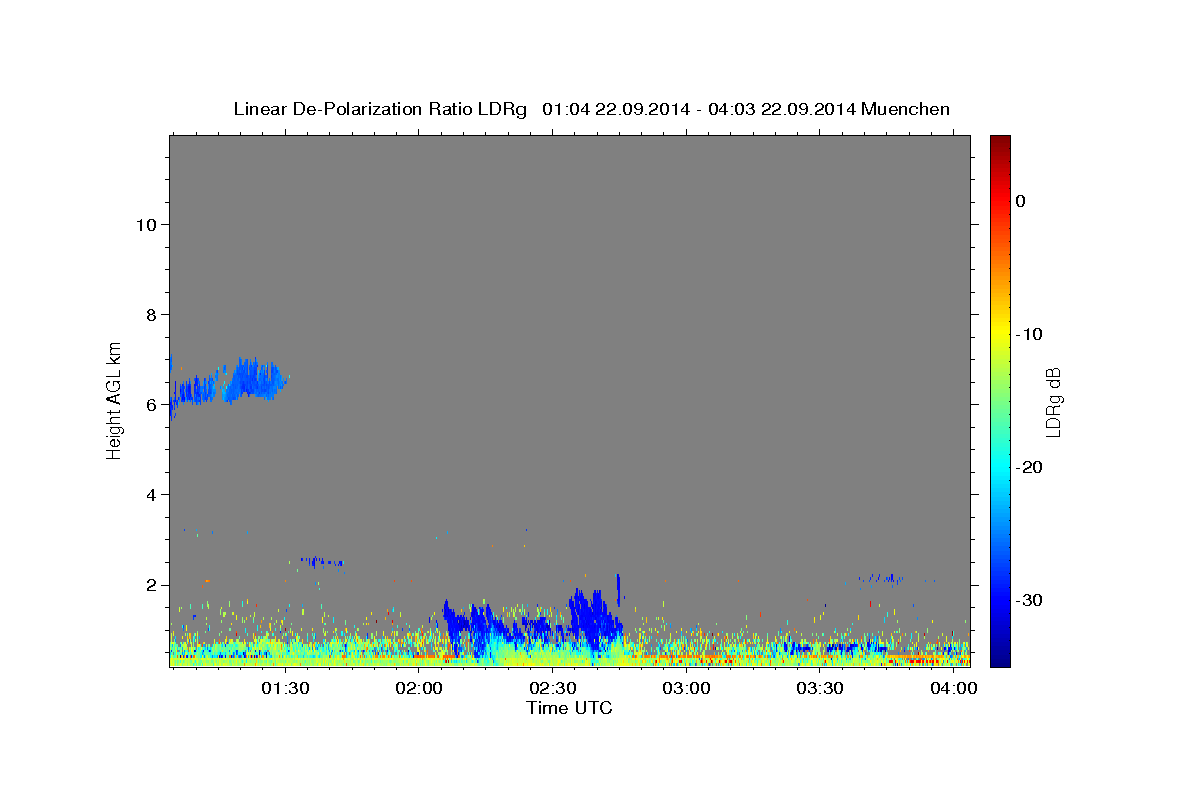Click the 03:00 time tick label

click(686, 689)
